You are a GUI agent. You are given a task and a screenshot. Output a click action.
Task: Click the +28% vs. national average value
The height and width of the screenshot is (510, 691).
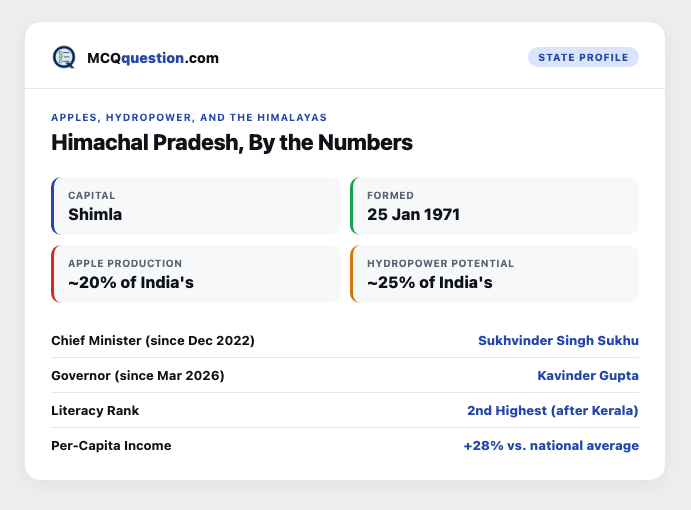pyautogui.click(x=551, y=446)
